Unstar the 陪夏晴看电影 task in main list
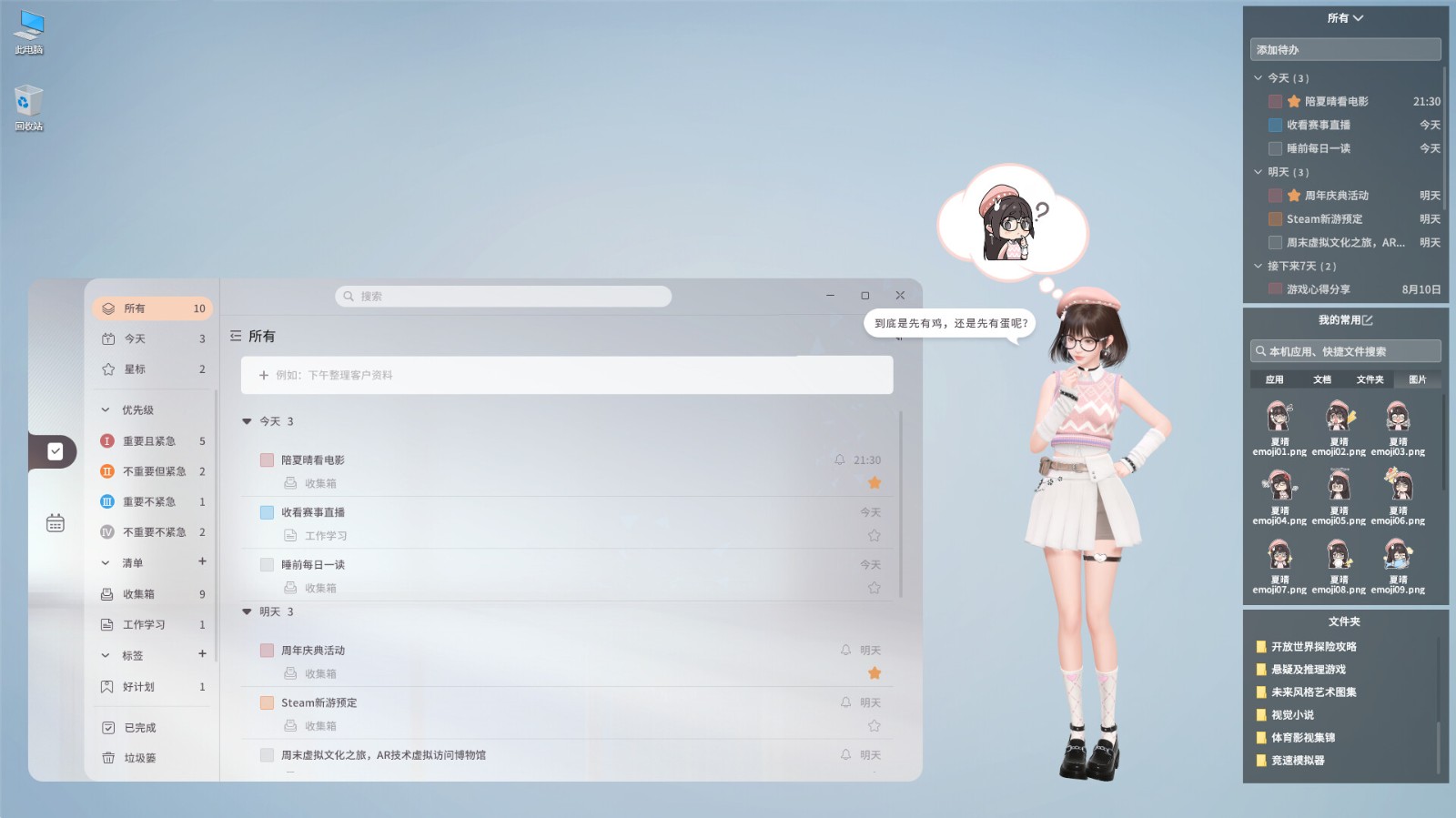The image size is (1456, 818). (x=875, y=483)
